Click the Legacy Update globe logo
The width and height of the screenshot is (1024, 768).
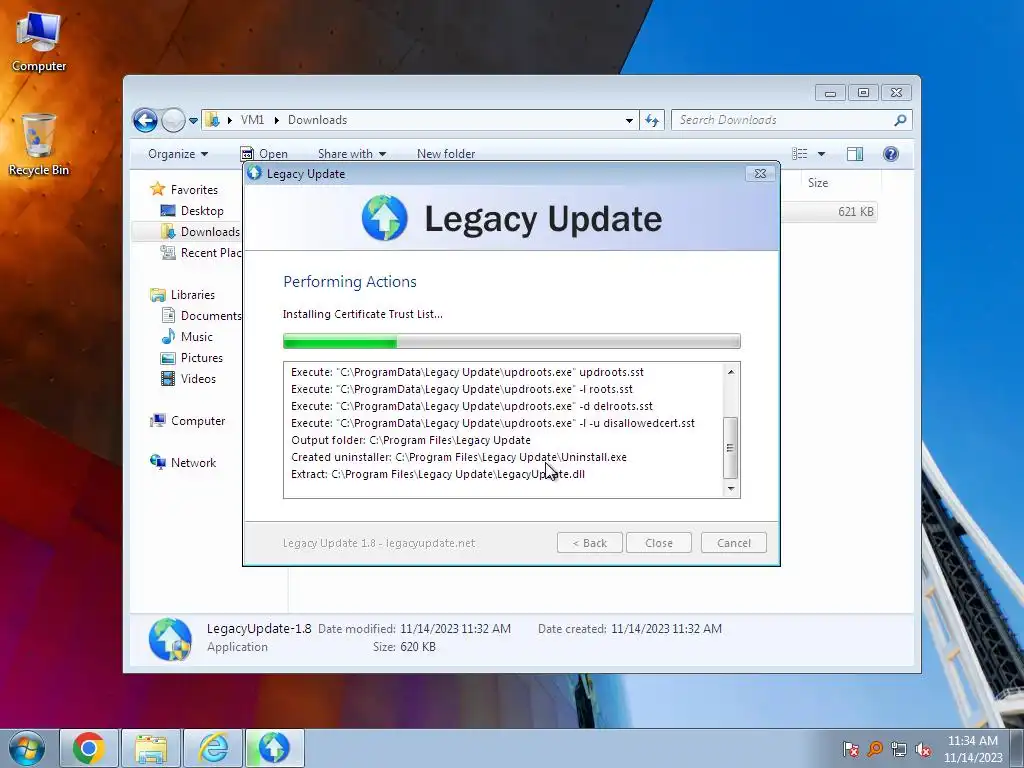[x=385, y=218]
